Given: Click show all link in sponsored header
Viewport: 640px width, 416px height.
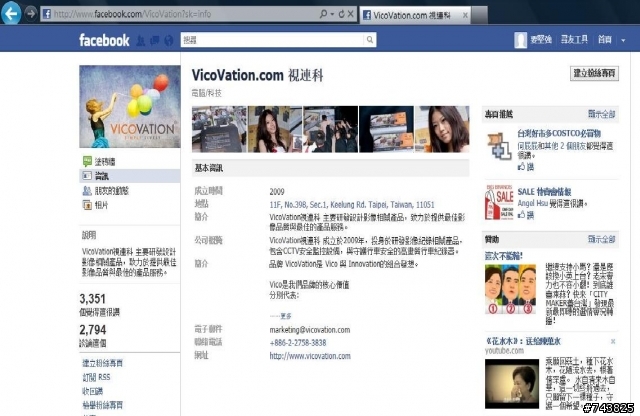Looking at the screenshot, I should pos(601,239).
